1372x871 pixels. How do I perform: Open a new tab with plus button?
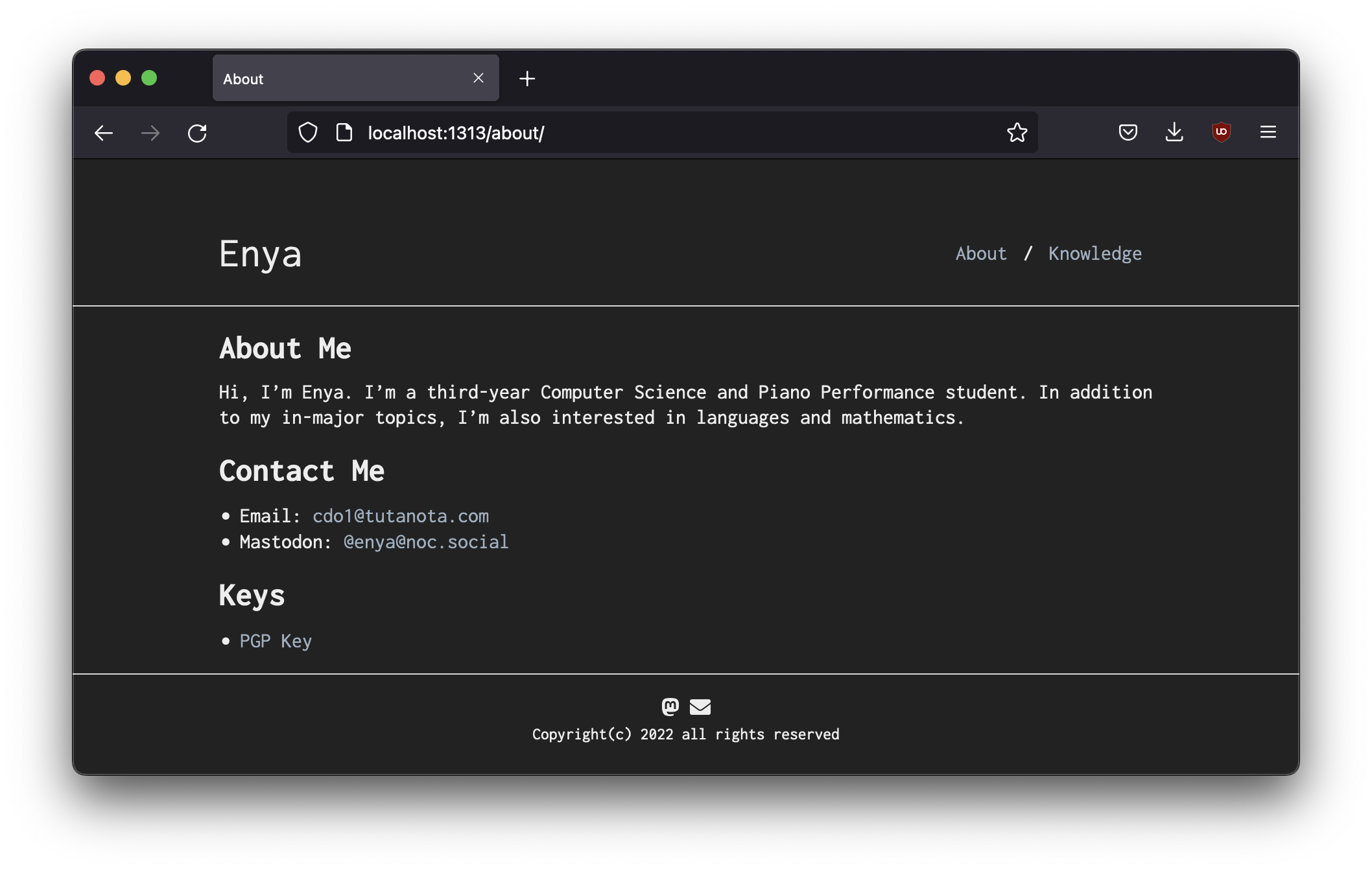[x=527, y=78]
